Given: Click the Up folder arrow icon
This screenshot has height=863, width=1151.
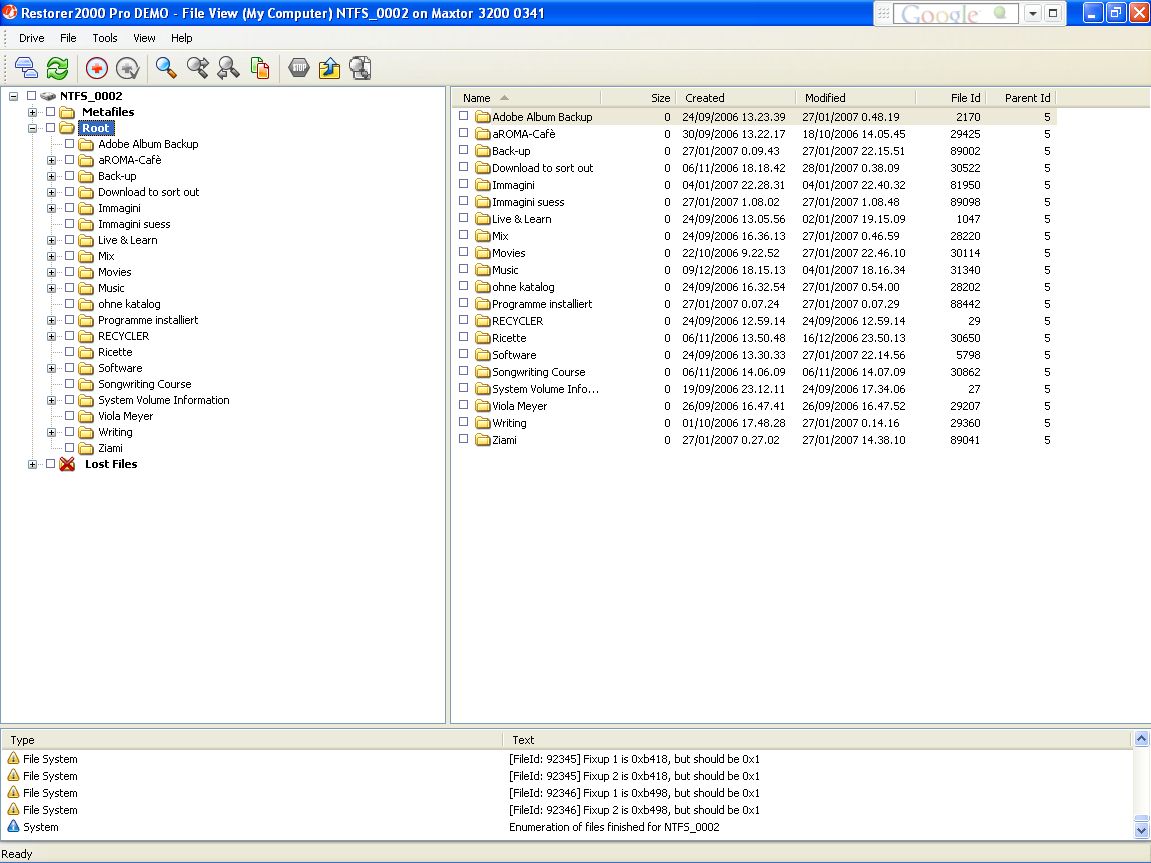Looking at the screenshot, I should 329,68.
